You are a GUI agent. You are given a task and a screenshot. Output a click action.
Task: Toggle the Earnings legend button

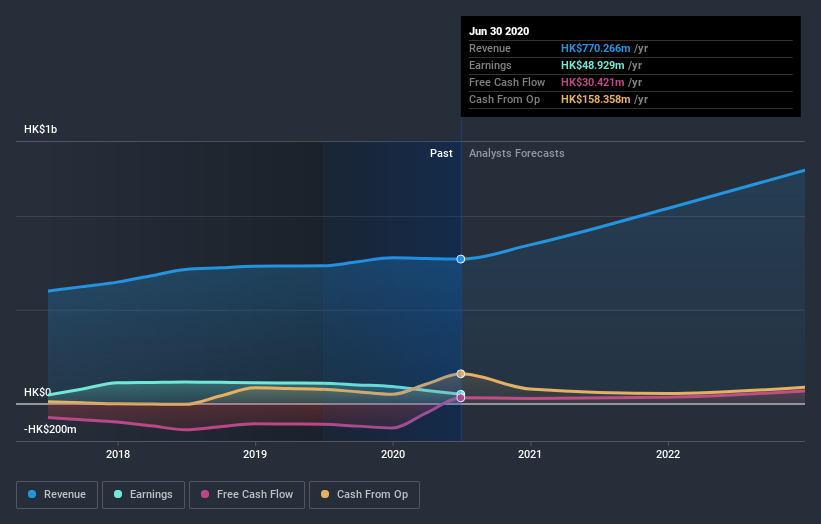pyautogui.click(x=143, y=495)
